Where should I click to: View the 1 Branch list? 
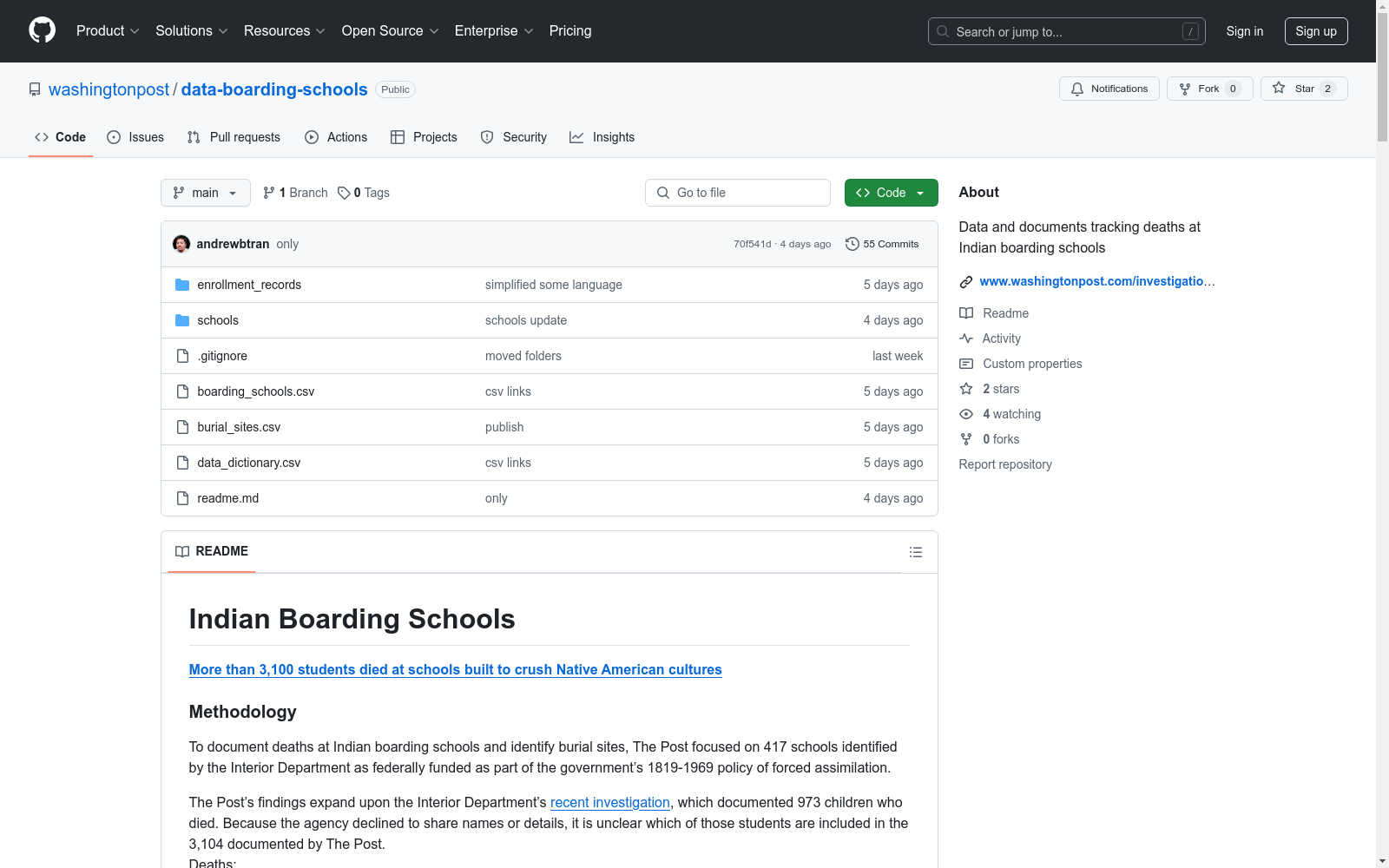tap(295, 193)
